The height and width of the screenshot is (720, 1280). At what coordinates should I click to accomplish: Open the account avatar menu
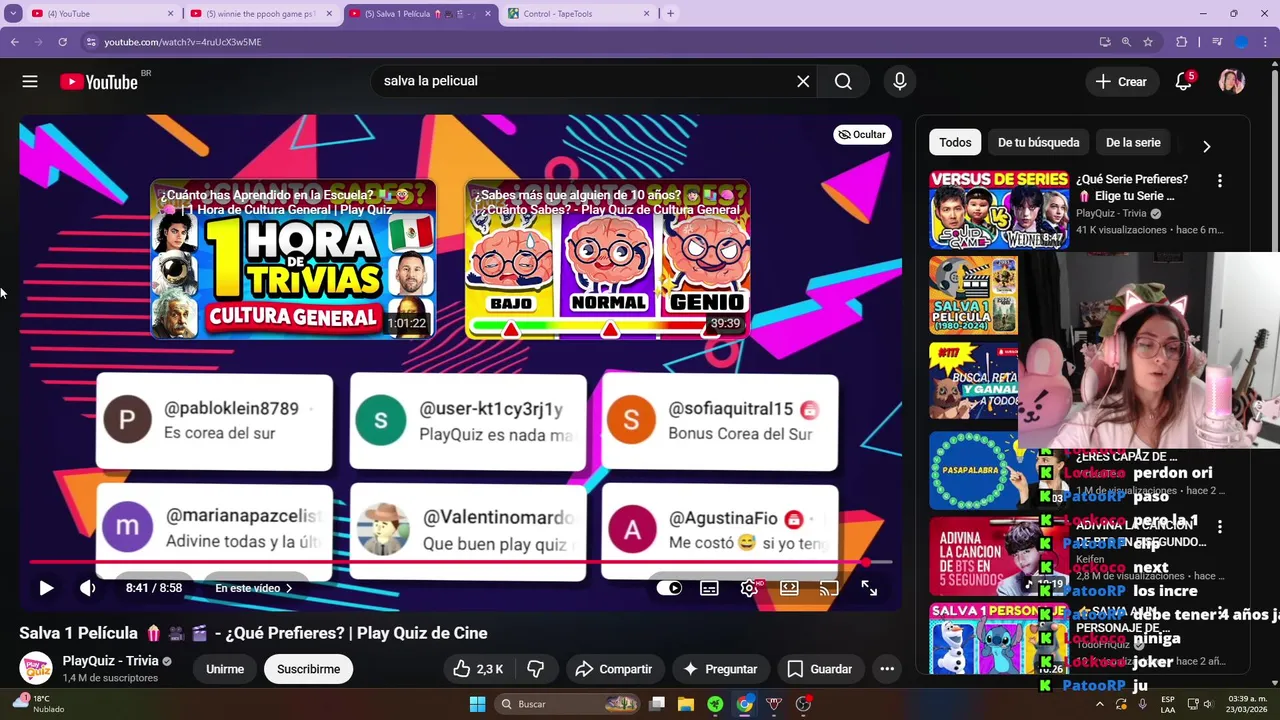(x=1231, y=82)
